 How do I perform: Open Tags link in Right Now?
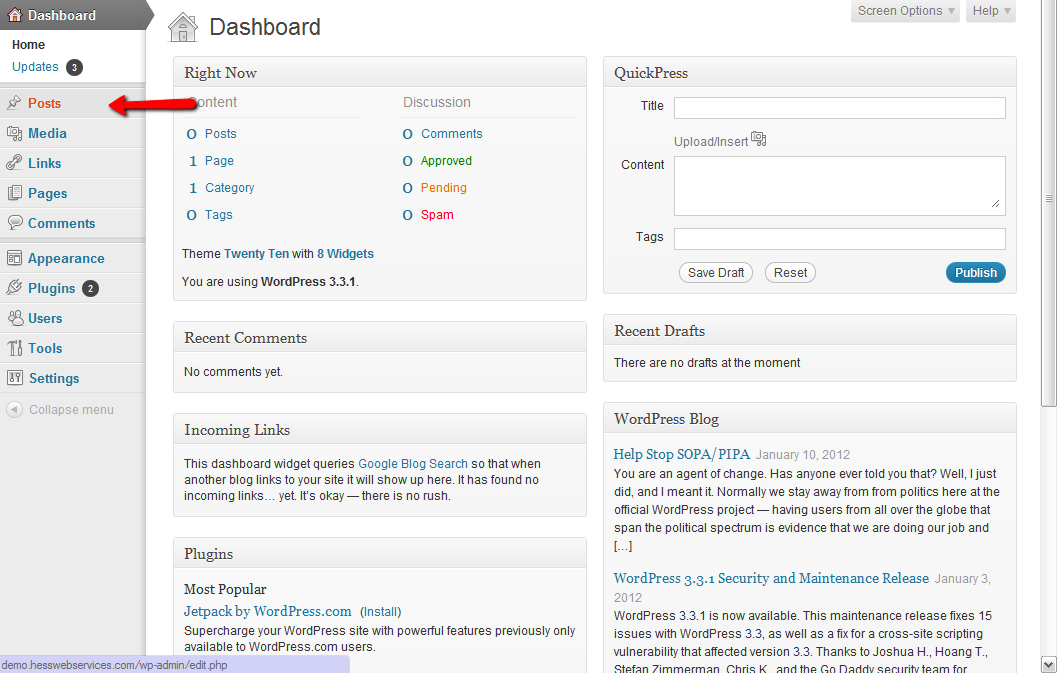click(x=218, y=214)
